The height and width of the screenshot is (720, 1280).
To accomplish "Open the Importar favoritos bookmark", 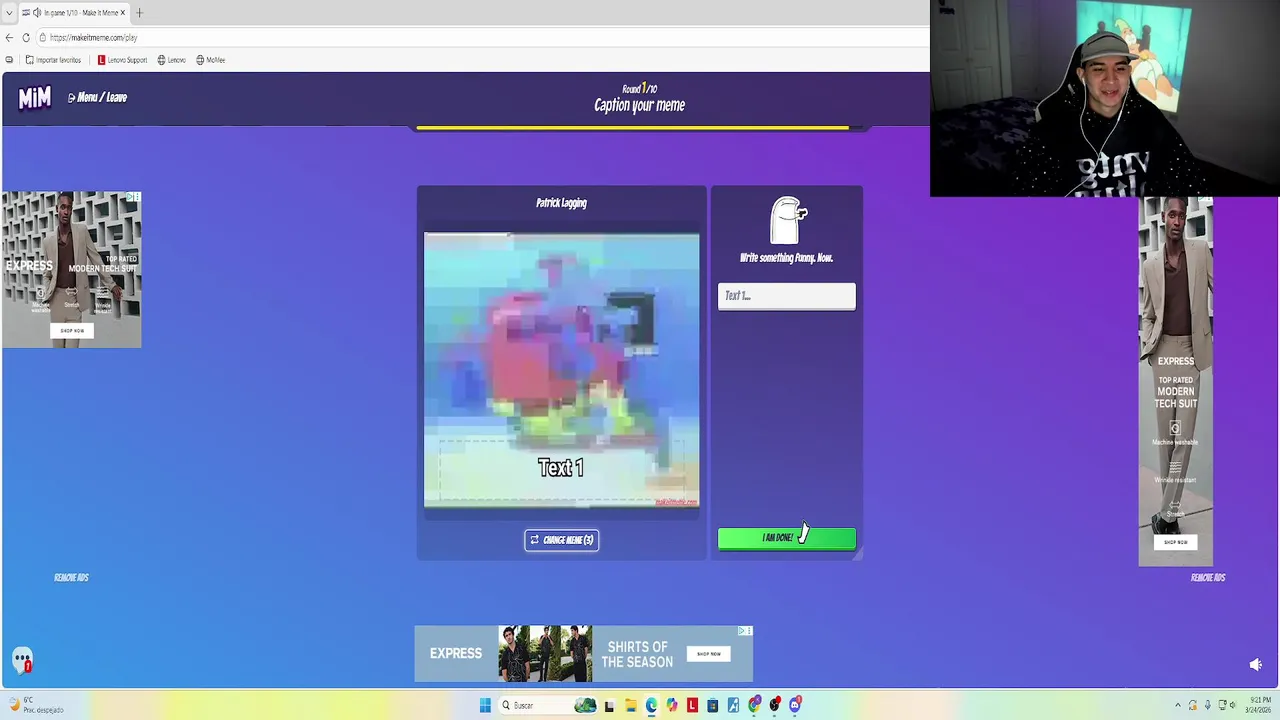I will [53, 60].
